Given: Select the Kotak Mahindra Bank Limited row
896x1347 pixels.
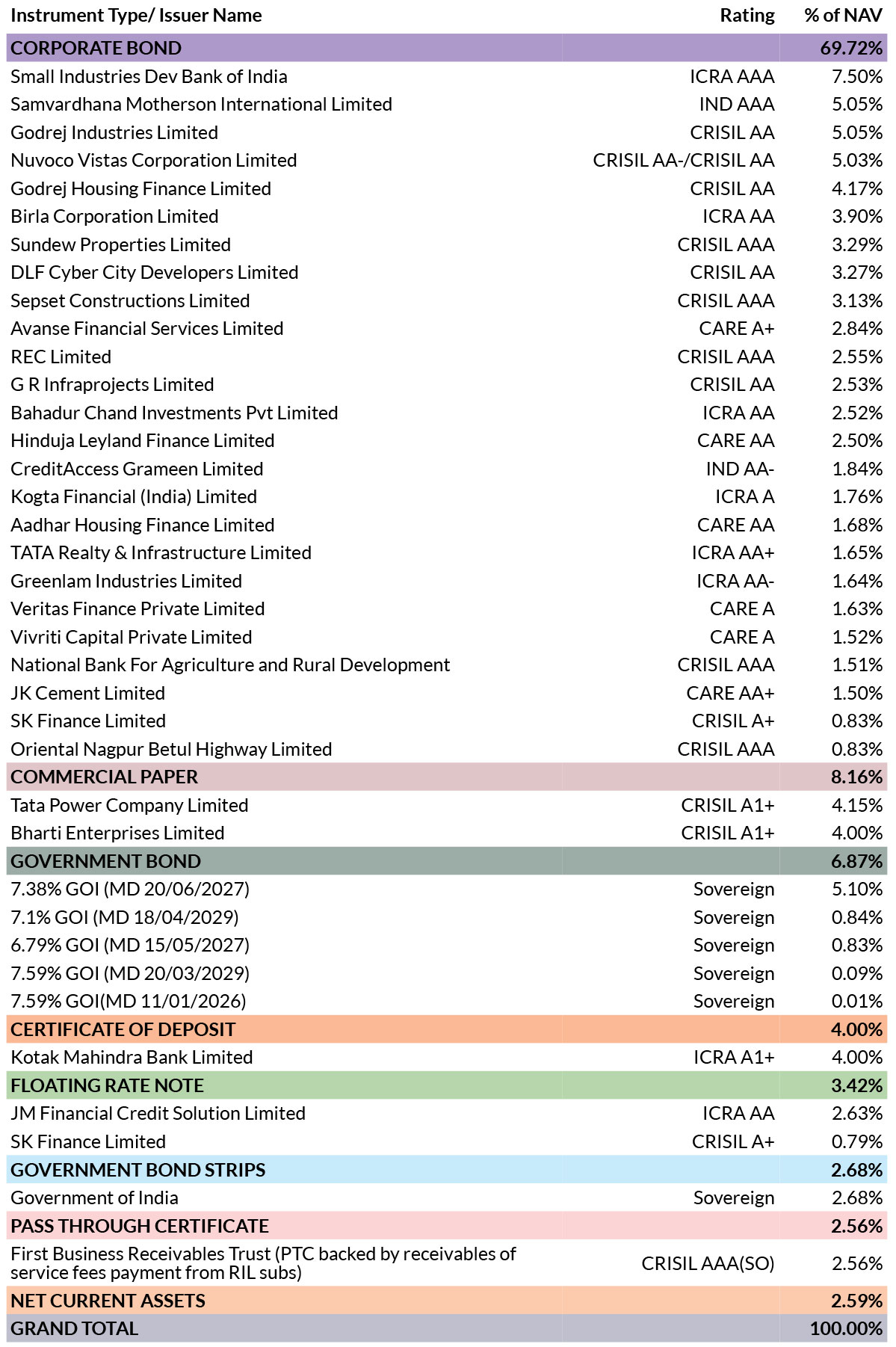Looking at the screenshot, I should point(447,1057).
